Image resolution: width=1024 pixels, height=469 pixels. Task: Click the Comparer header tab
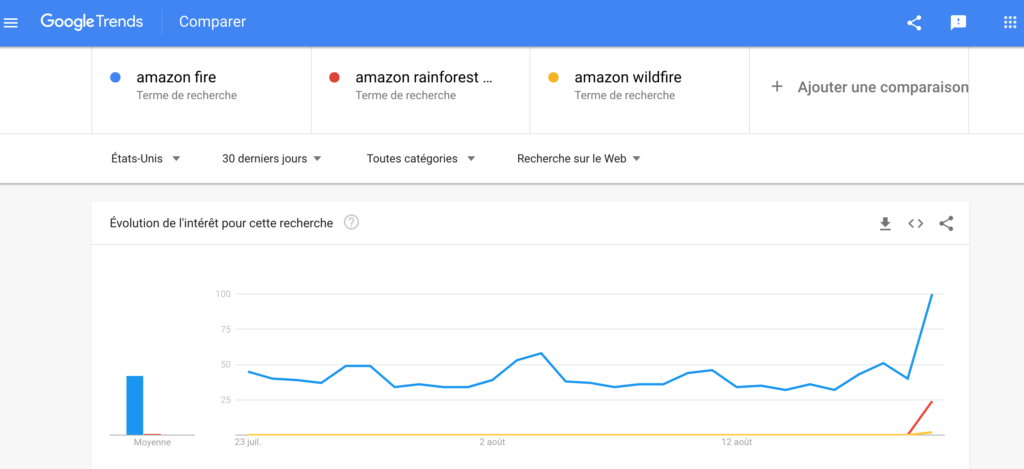212,22
